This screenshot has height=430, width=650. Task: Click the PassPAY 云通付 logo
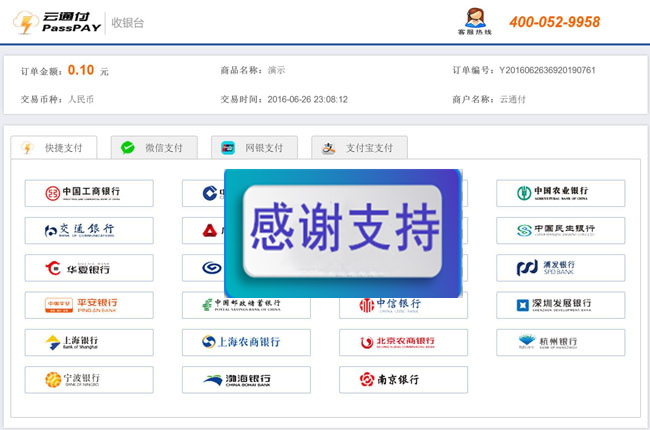coord(57,22)
